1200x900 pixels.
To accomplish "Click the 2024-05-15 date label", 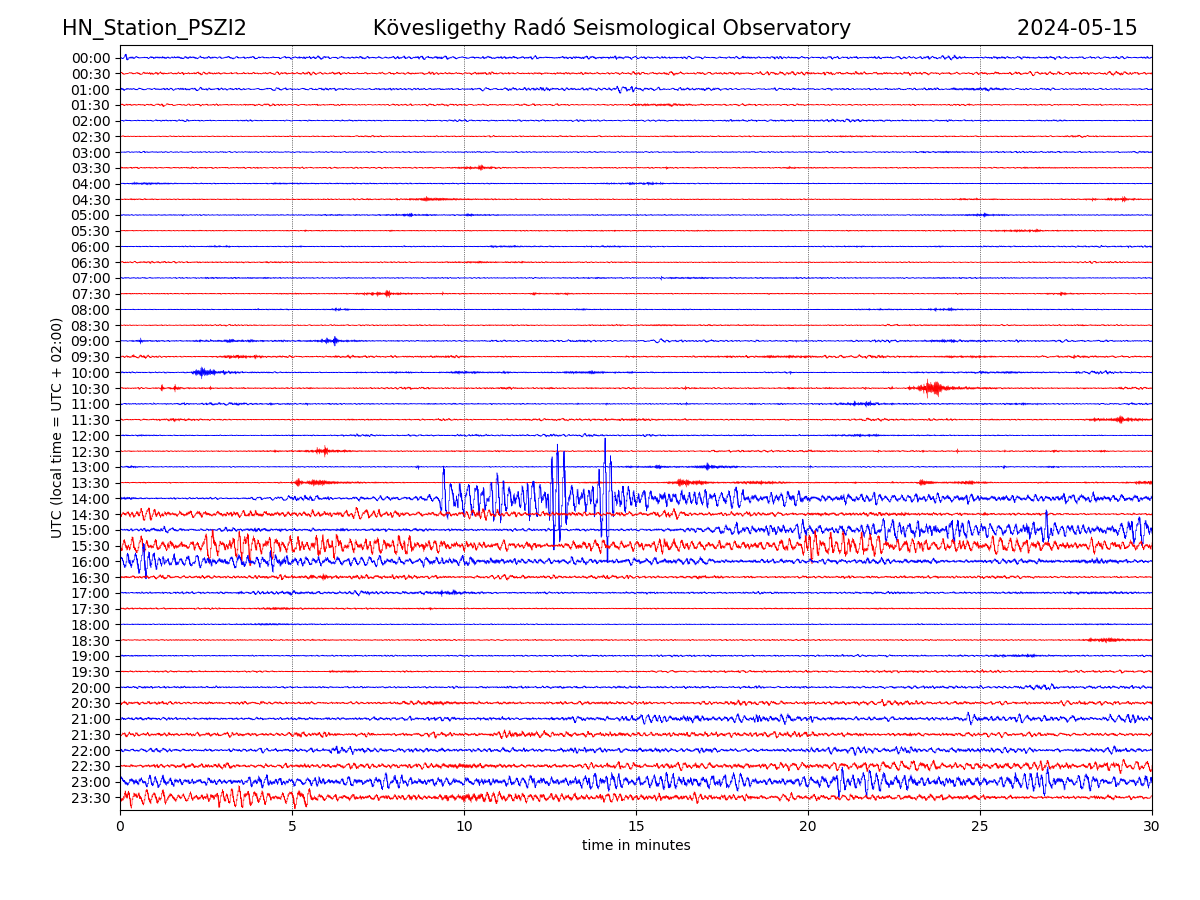I will pos(1077,28).
